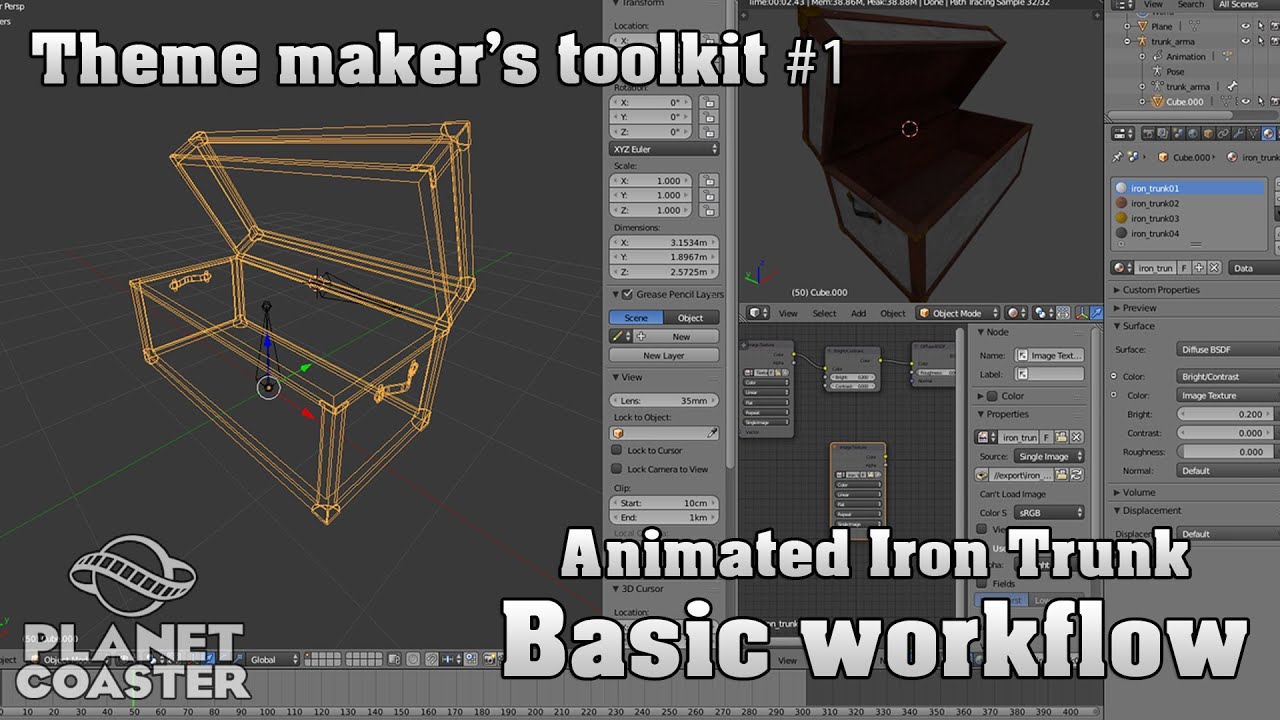Open render viewport Add menu

[858, 313]
